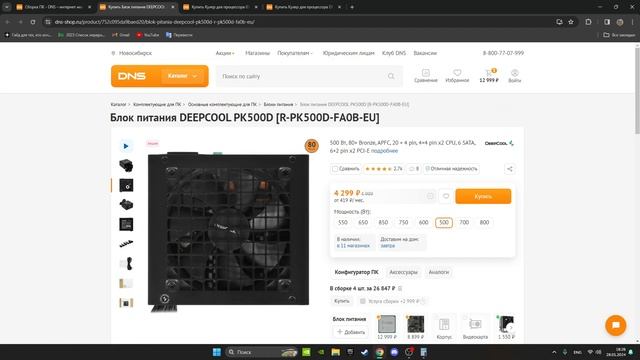The height and width of the screenshot is (360, 640).
Task: Open the Корпус slot in configurator
Action: pos(444,327)
